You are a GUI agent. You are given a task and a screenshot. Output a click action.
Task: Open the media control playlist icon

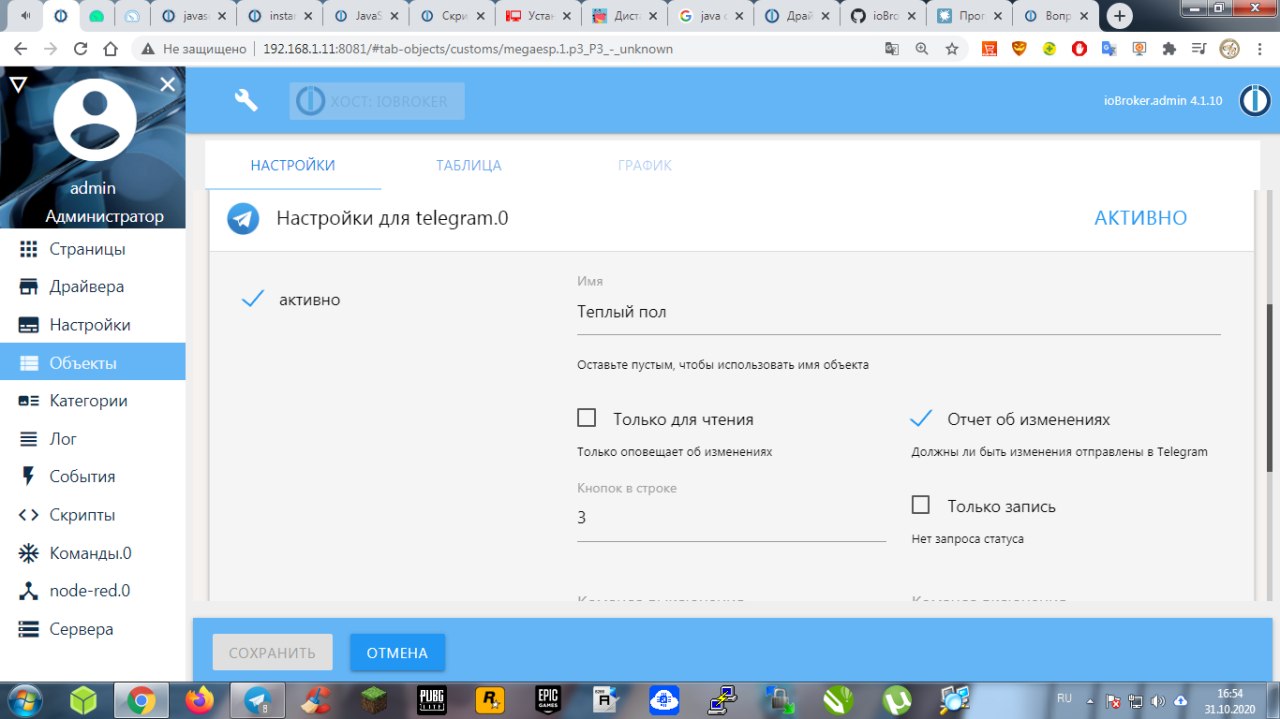pos(1199,48)
